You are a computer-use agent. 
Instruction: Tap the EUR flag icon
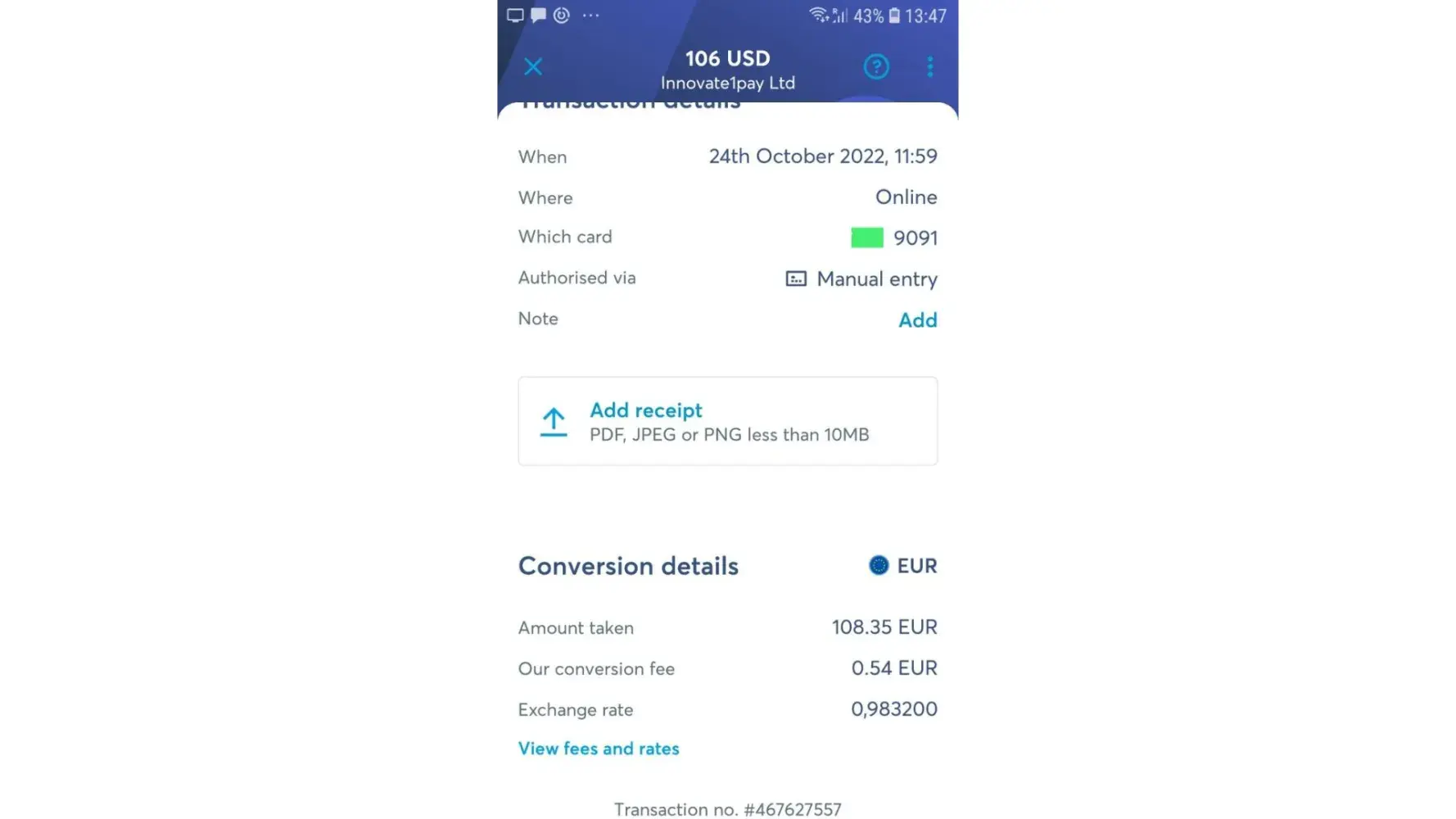tap(879, 566)
